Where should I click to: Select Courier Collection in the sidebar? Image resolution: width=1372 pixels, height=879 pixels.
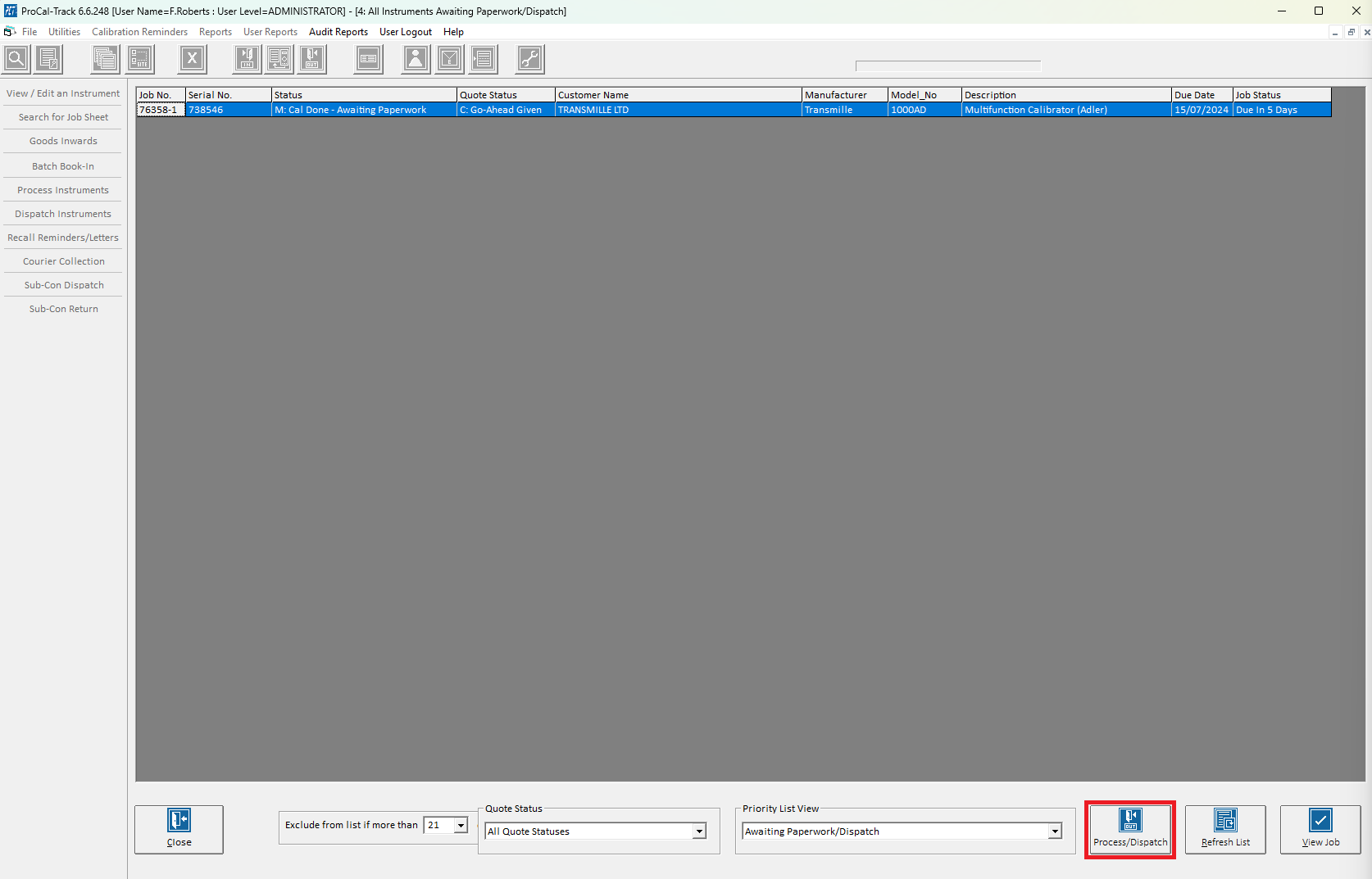tap(63, 261)
